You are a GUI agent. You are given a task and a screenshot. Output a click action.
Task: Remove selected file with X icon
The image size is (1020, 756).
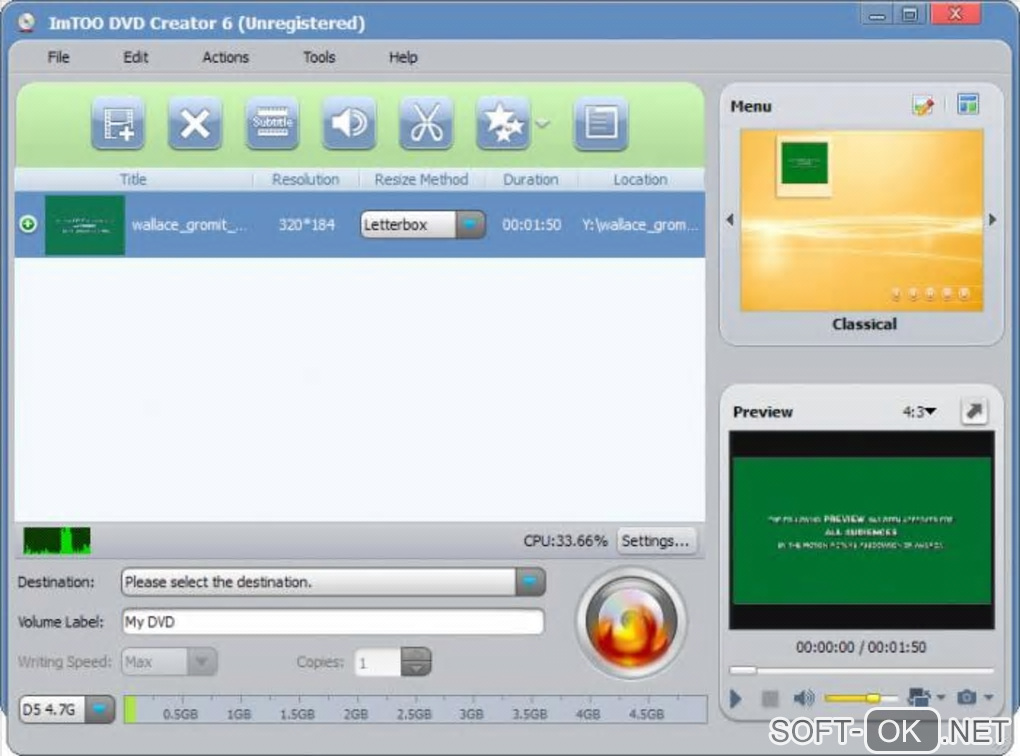tap(195, 124)
